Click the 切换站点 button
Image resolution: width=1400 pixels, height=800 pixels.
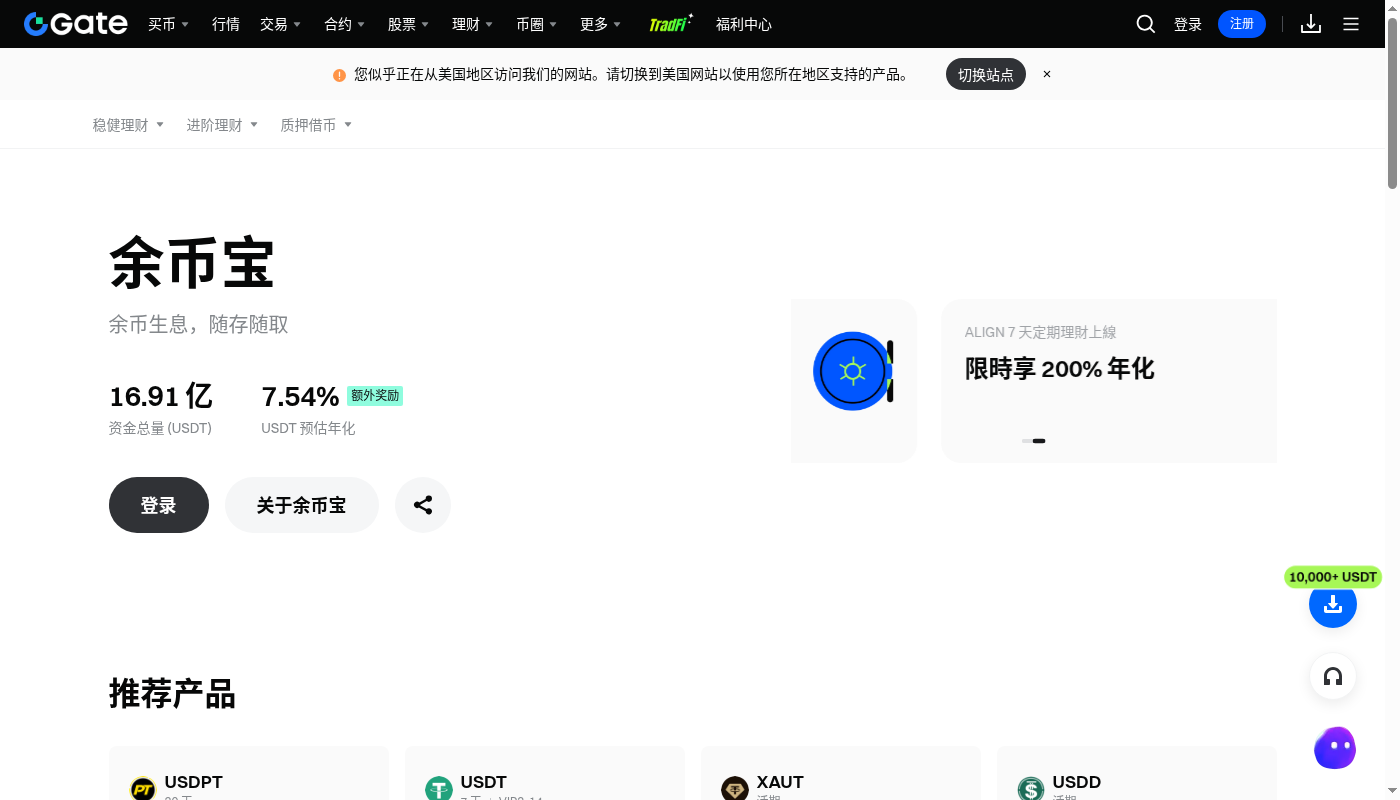coord(986,74)
